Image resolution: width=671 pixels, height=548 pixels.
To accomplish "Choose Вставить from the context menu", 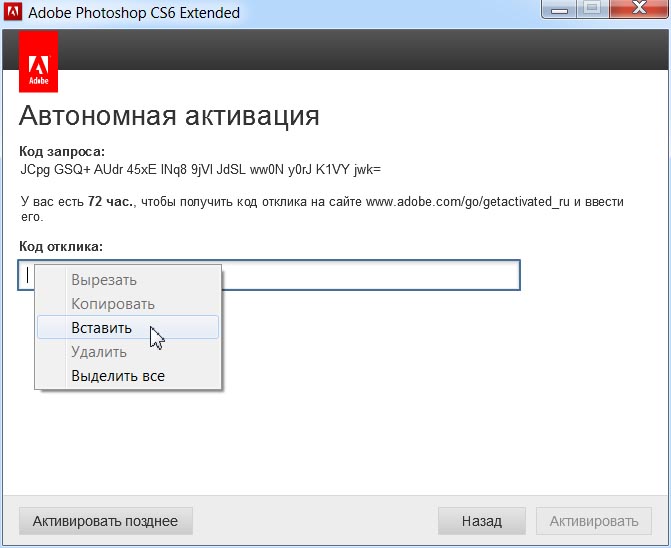I will (x=128, y=328).
